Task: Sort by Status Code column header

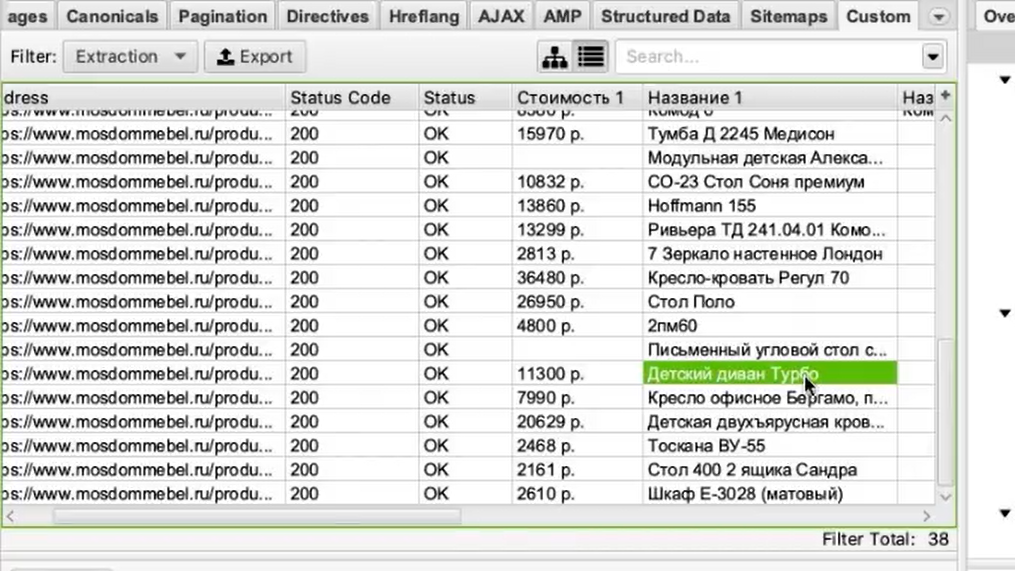Action: 340,98
